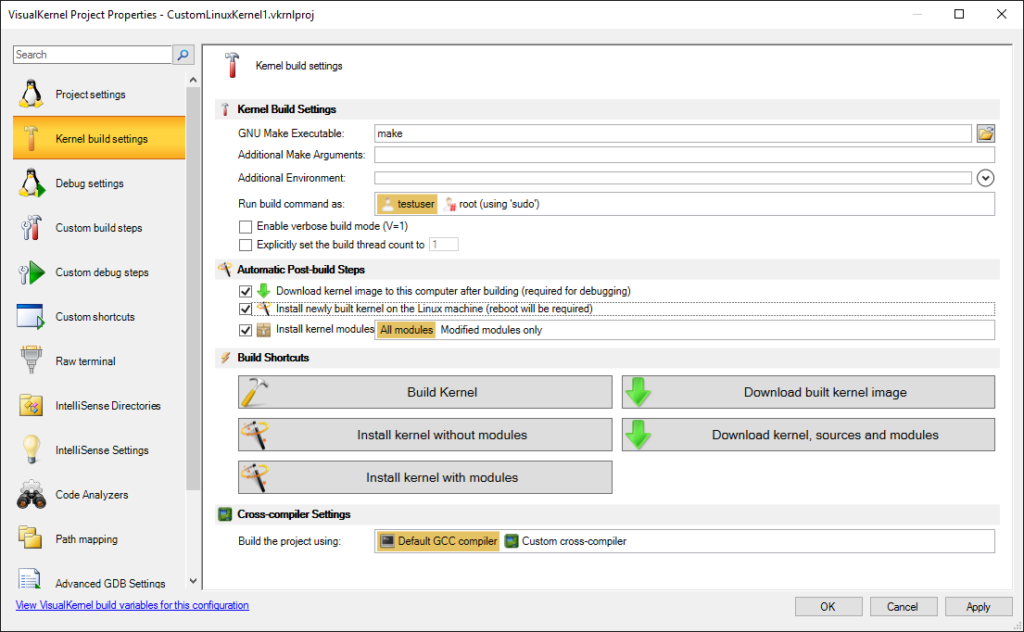Screen dimensions: 1024x632
Task: Click the sidebar vertical scrollbar
Action: coord(193,300)
